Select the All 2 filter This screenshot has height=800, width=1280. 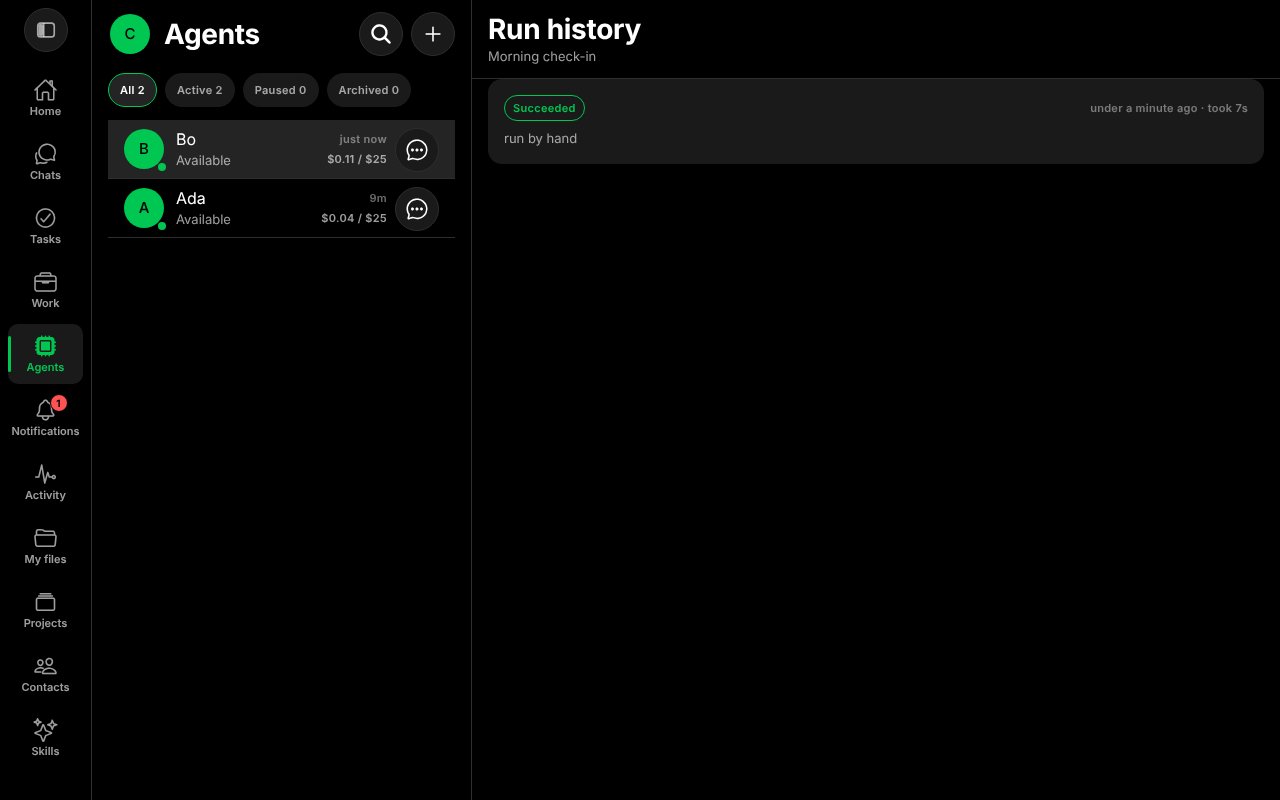click(x=132, y=90)
